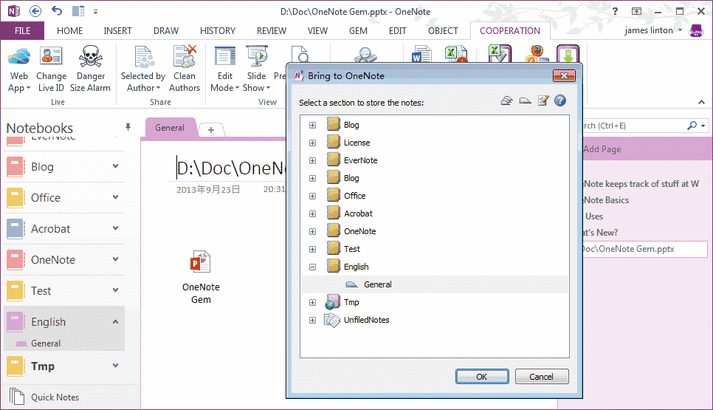713x410 pixels.
Task: Expand Acrobat notebook in dialog tree
Action: [312, 214]
